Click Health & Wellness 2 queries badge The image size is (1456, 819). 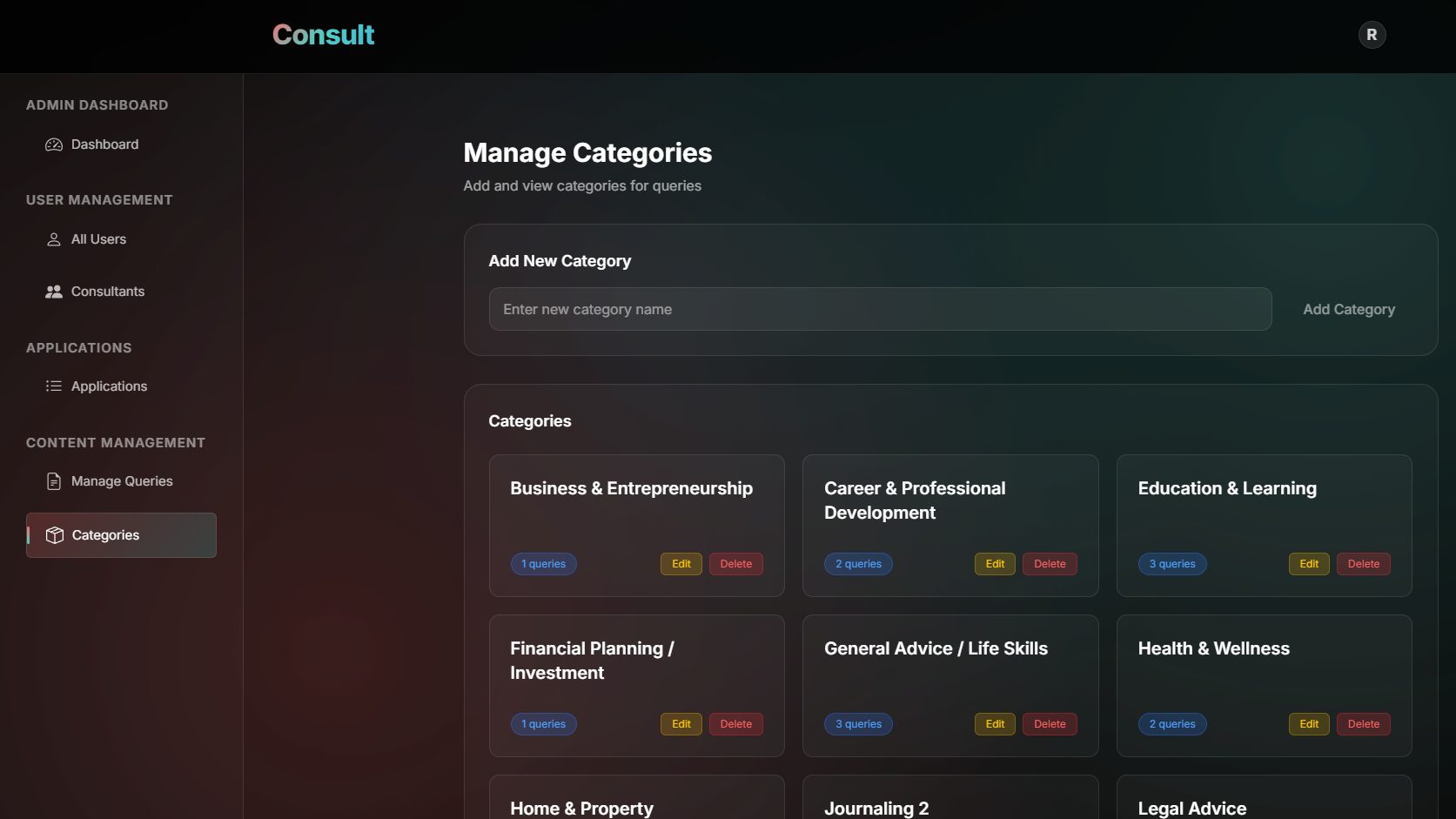pyautogui.click(x=1172, y=724)
